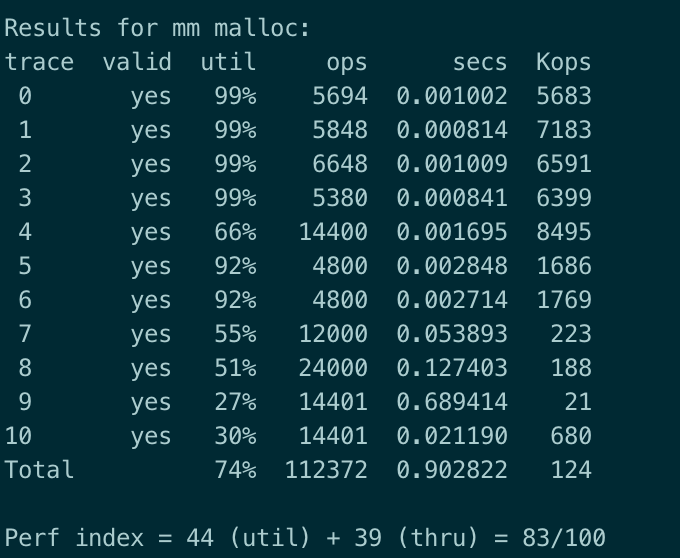Viewport: 680px width, 558px height.
Task: Click the 'trace' column header
Action: 39,62
